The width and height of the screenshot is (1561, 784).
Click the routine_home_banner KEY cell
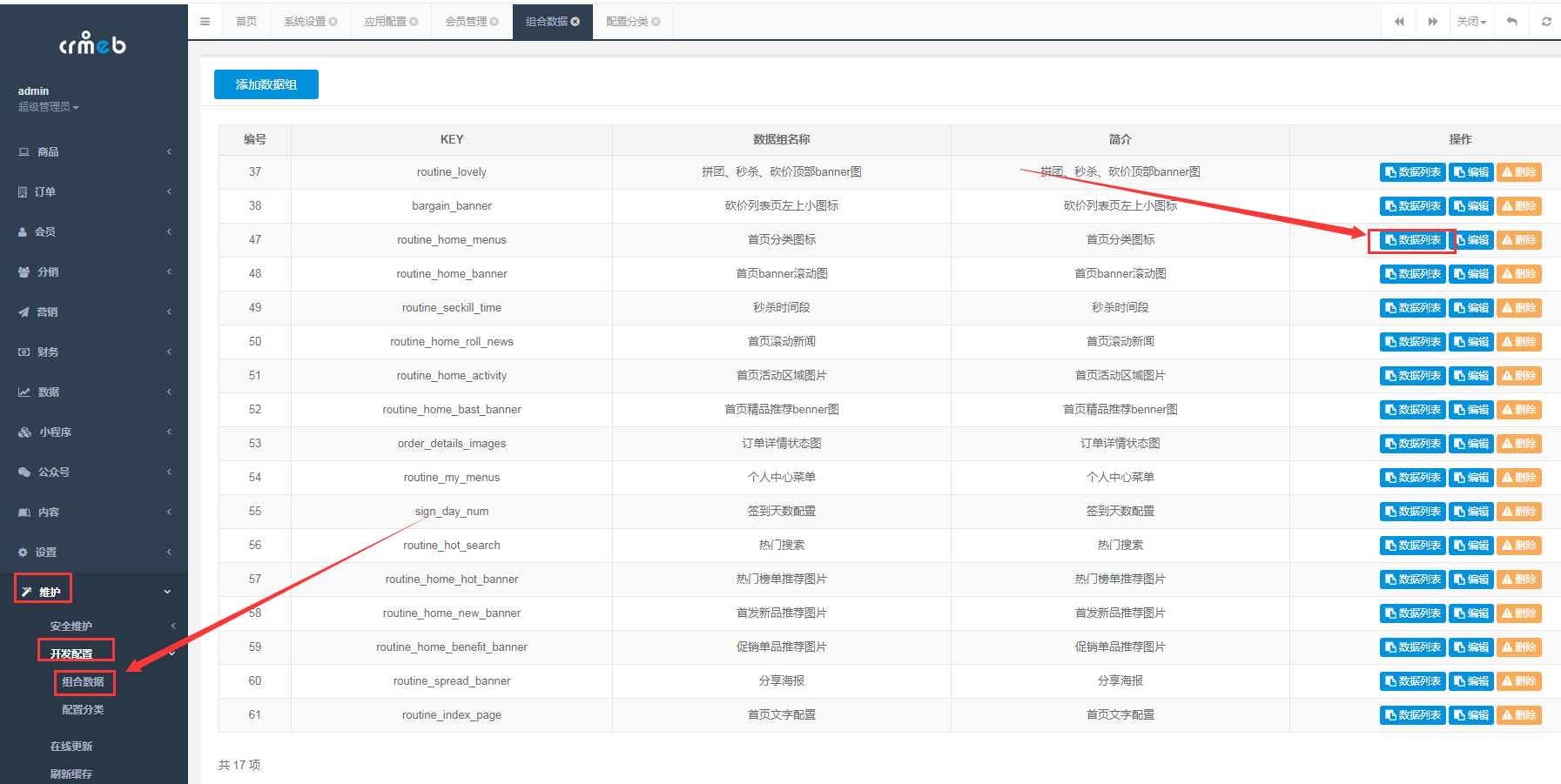(452, 274)
